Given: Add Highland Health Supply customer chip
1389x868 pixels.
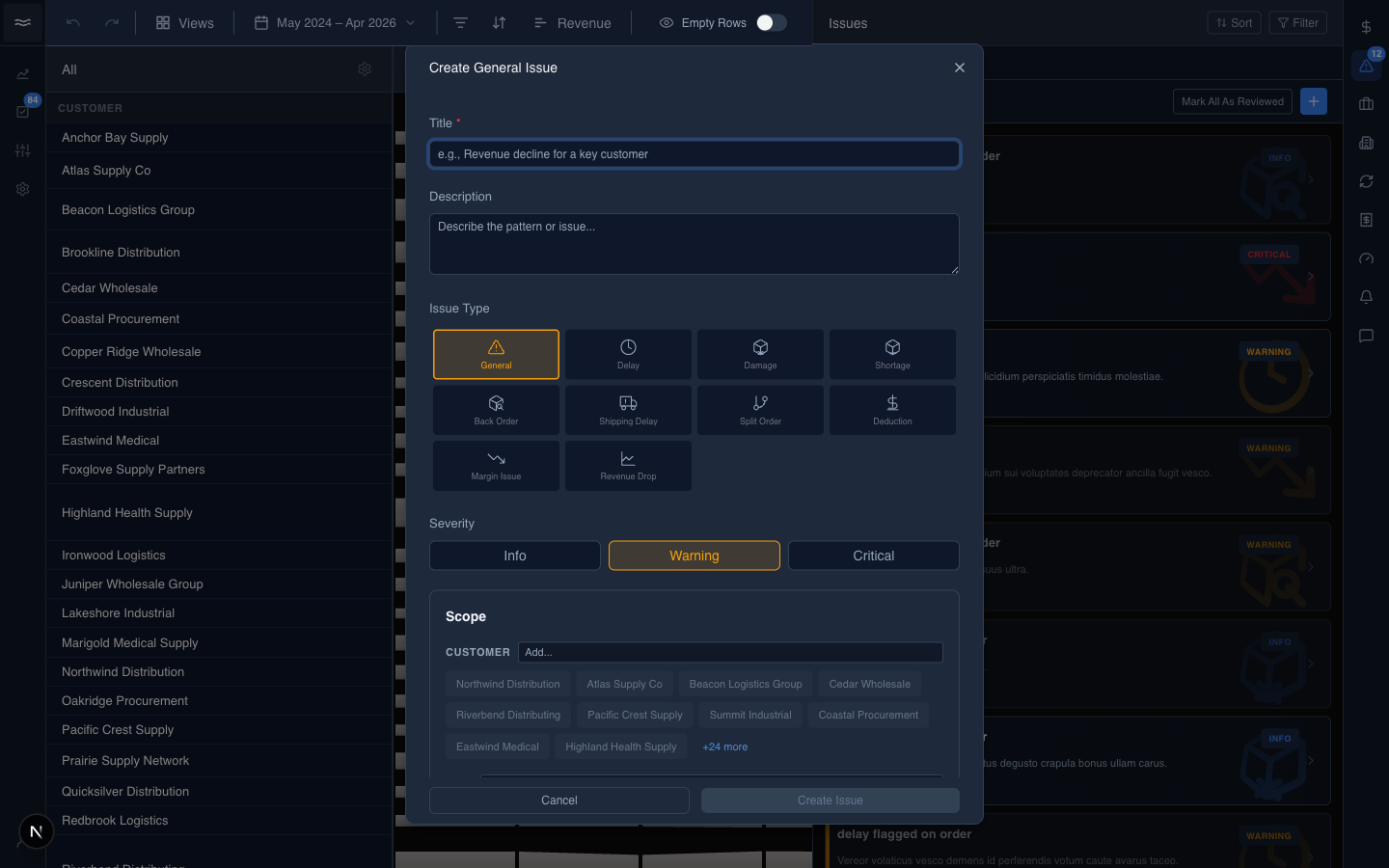Looking at the screenshot, I should coord(621,746).
